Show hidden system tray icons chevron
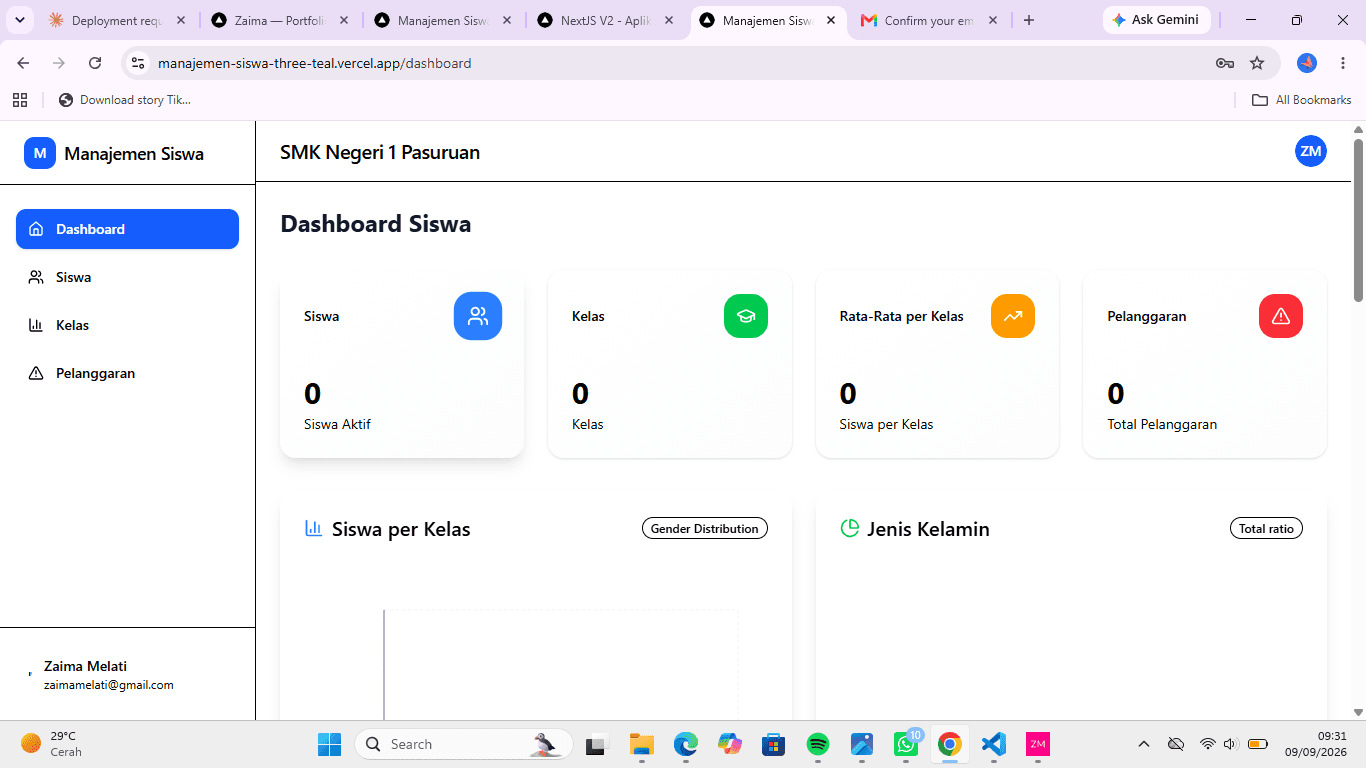 (1143, 744)
